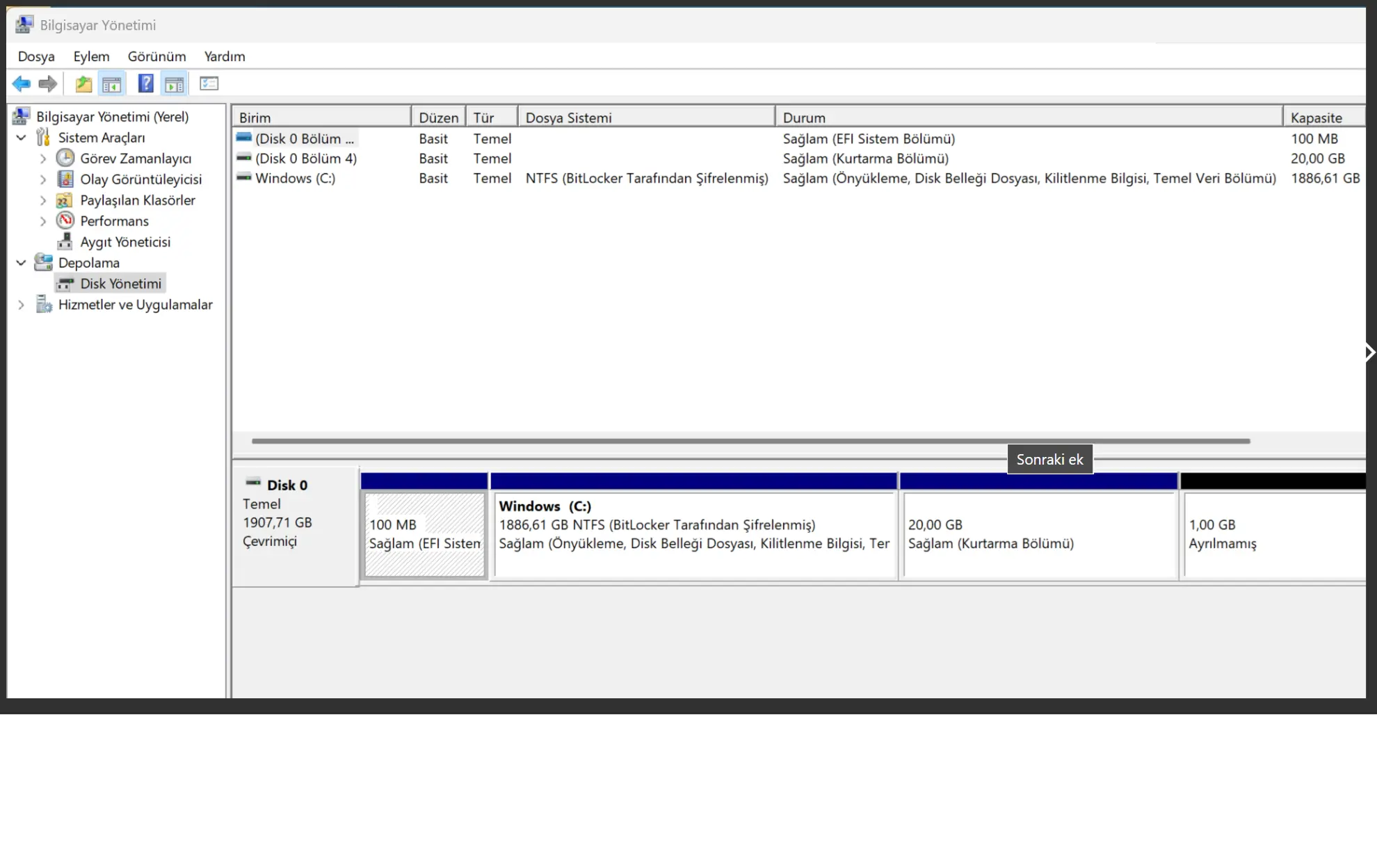Sort by the Düzen column header
Screen dimensions: 1377x868
[x=439, y=118]
